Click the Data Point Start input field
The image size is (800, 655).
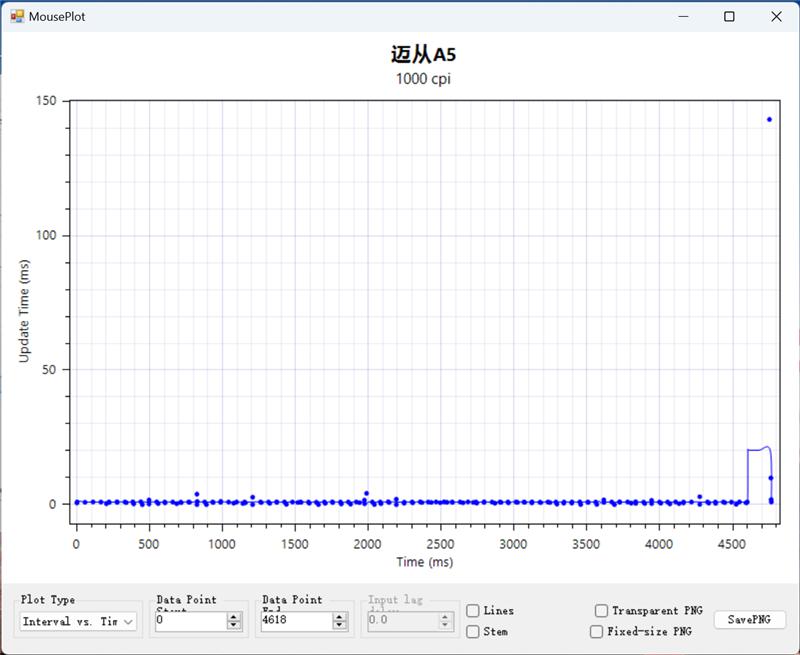point(190,622)
